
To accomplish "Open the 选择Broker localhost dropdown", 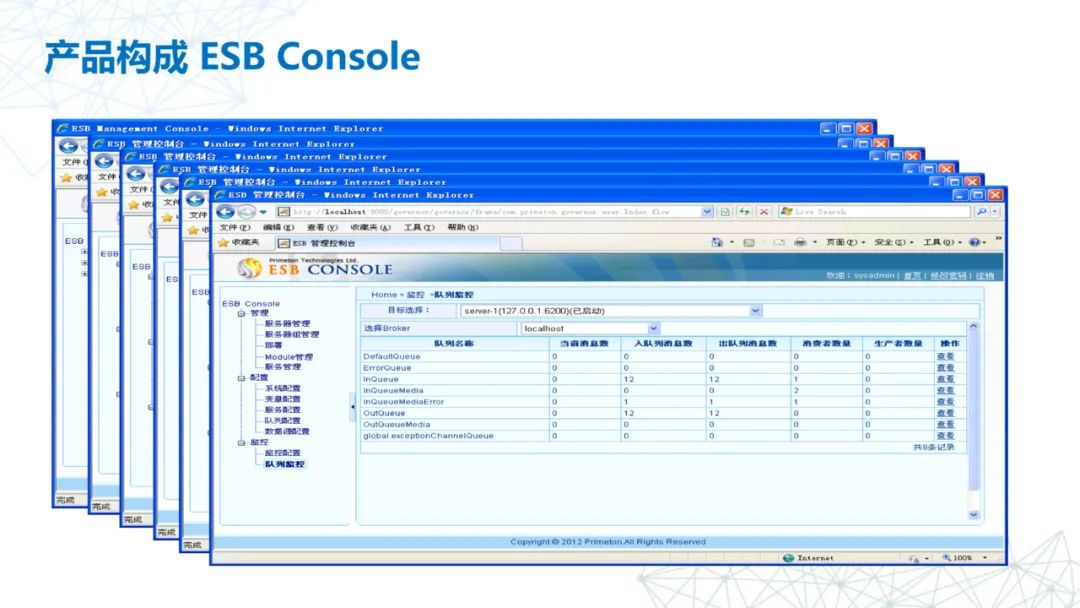I will coord(653,328).
